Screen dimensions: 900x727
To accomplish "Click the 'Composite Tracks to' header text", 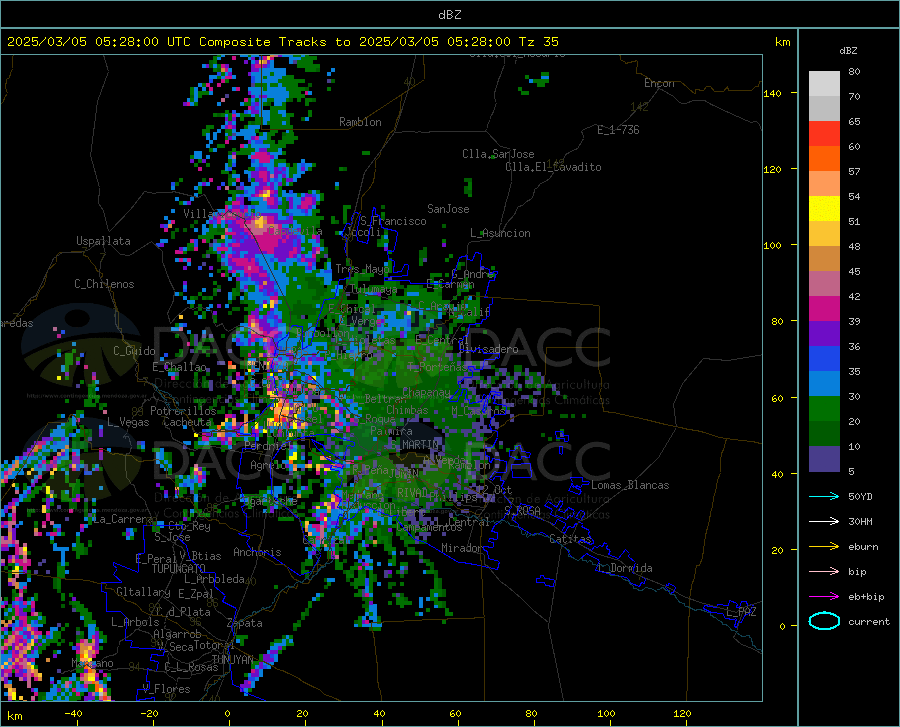I will click(x=275, y=42).
